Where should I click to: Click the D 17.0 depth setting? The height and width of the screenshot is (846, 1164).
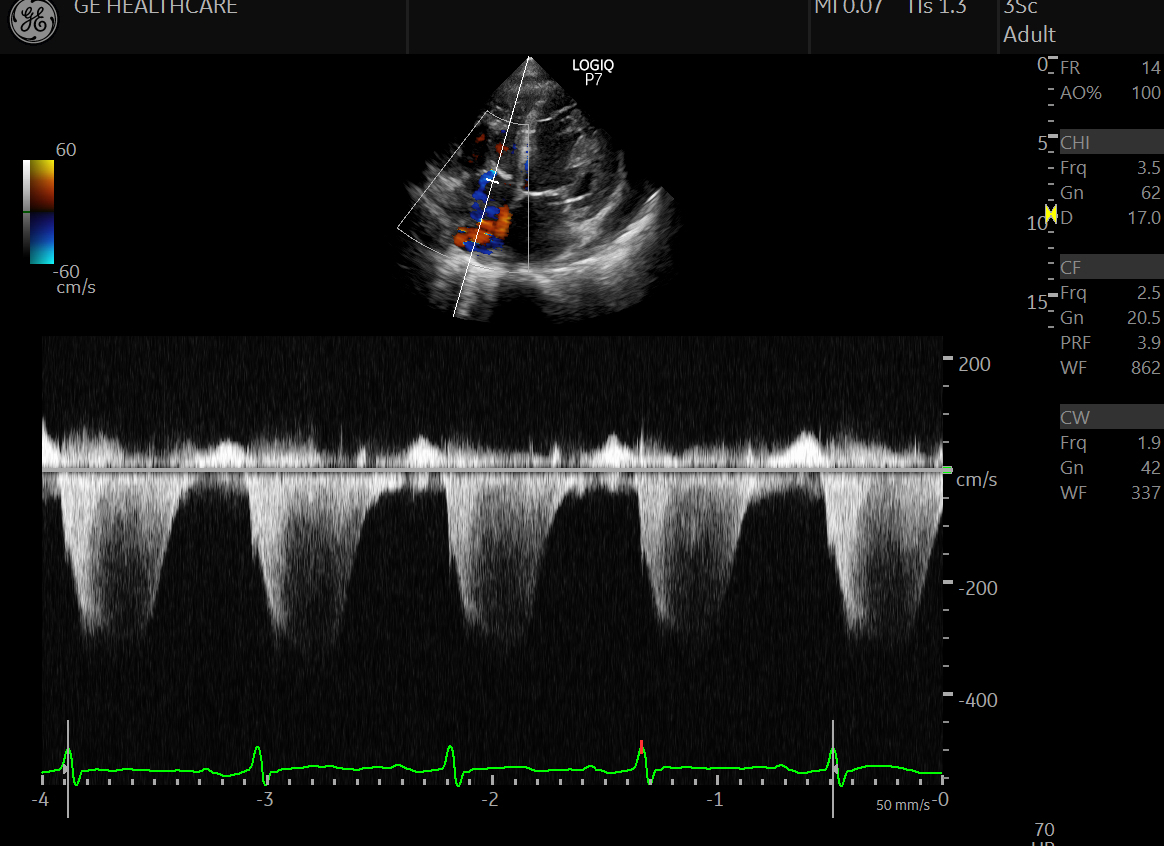point(1110,218)
